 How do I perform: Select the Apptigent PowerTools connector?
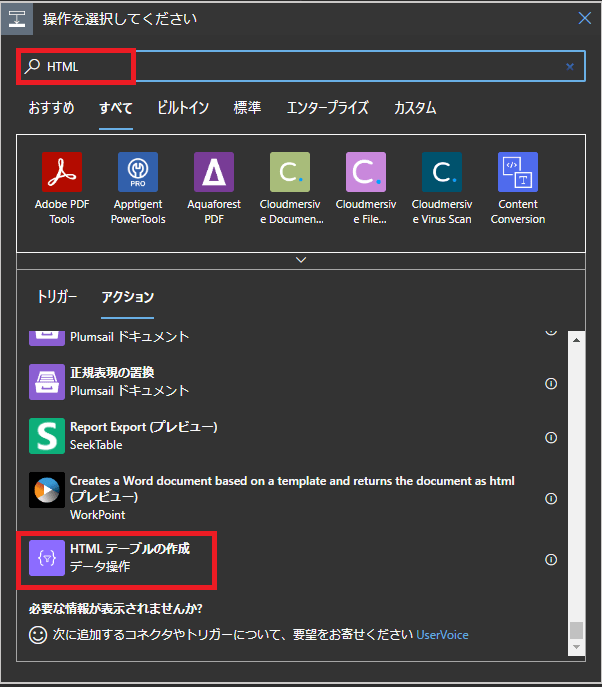tap(138, 189)
